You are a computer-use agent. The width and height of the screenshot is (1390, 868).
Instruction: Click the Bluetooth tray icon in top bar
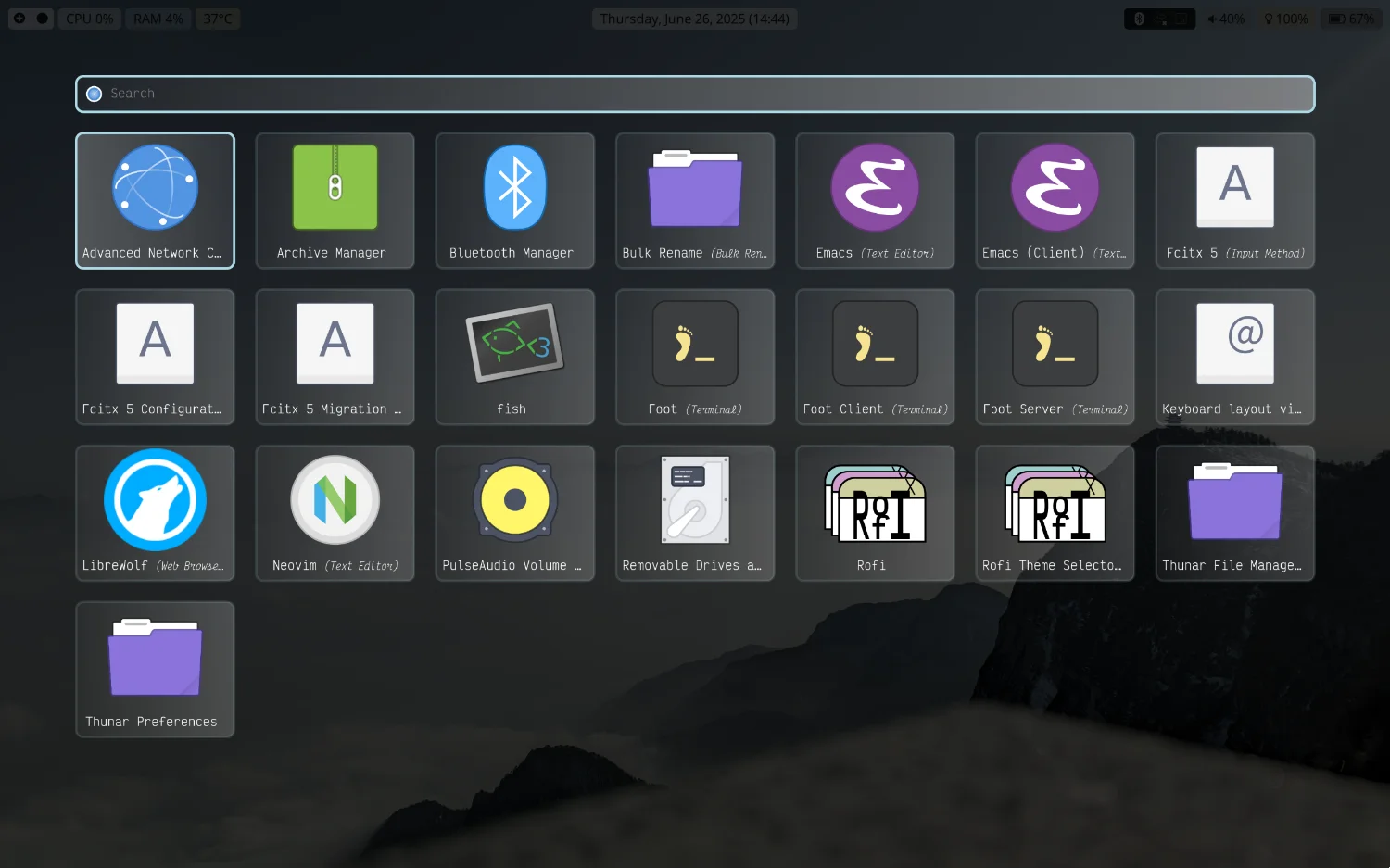[x=1139, y=19]
